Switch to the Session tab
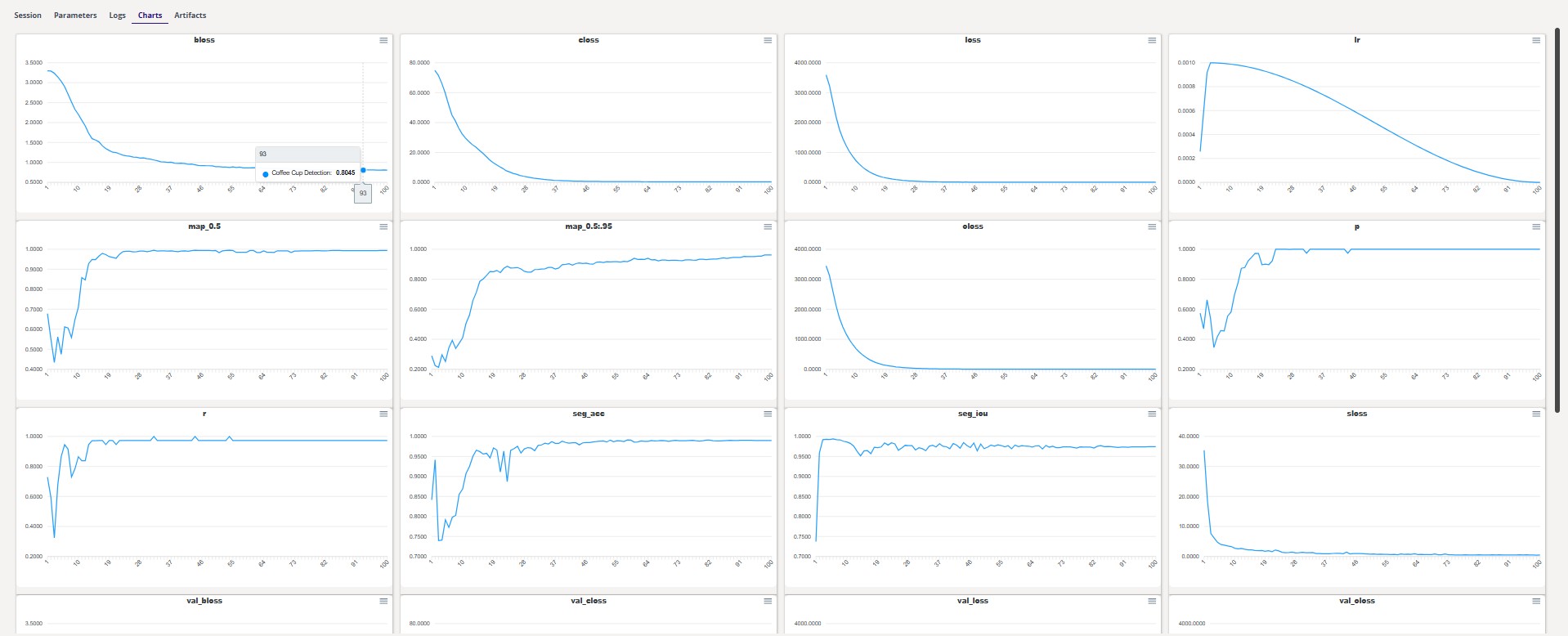1568x636 pixels. point(28,16)
